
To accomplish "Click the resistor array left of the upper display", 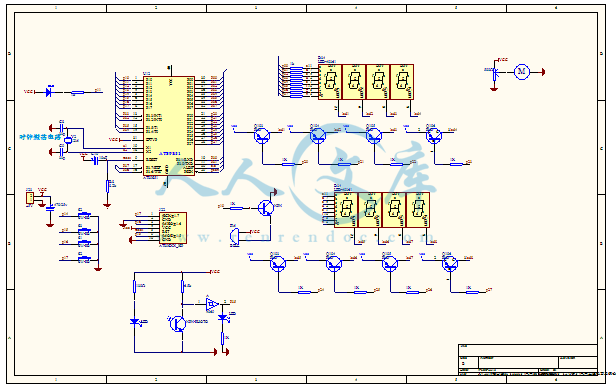I will (x=296, y=82).
